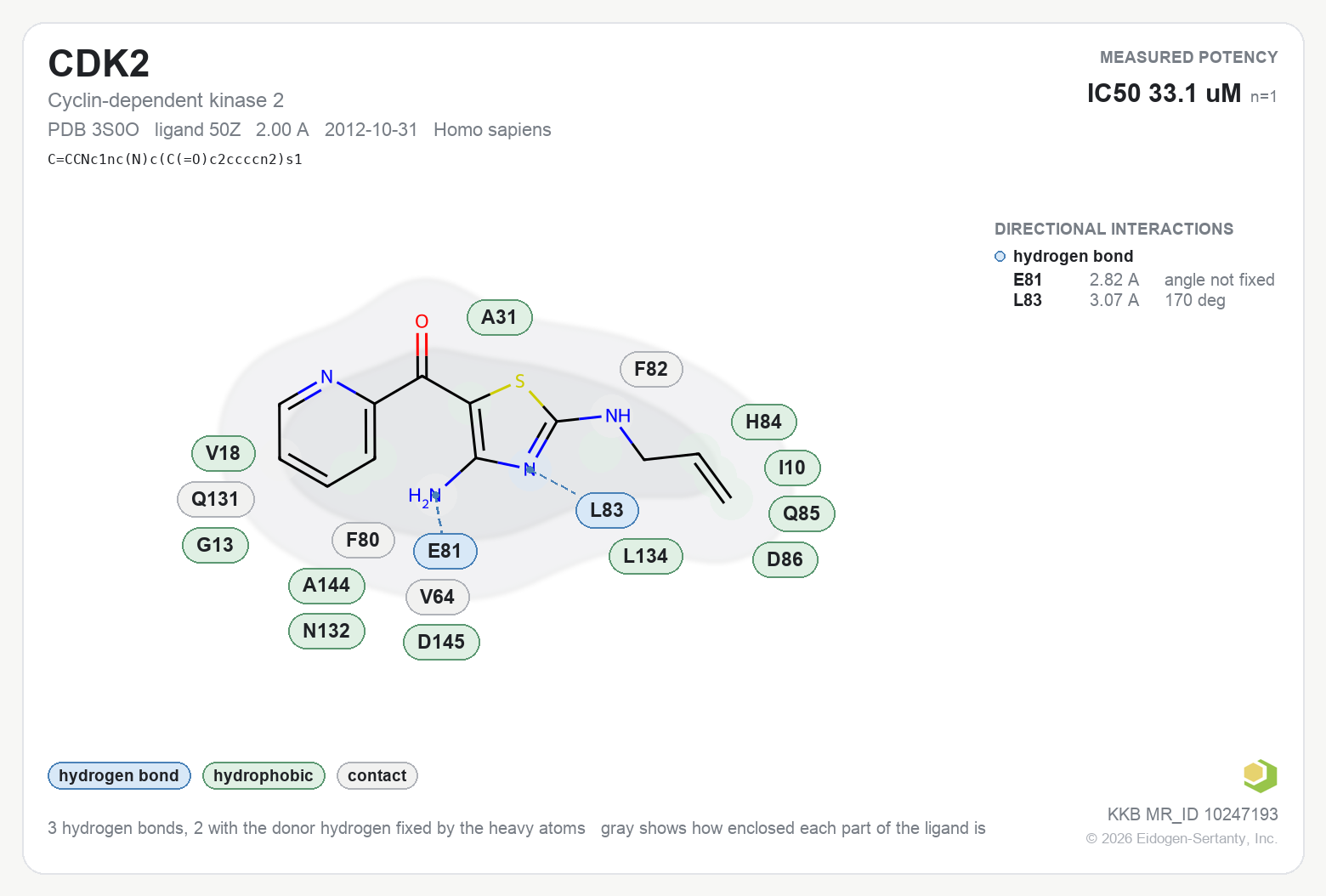Click the NH group of the allylamine

618,416
